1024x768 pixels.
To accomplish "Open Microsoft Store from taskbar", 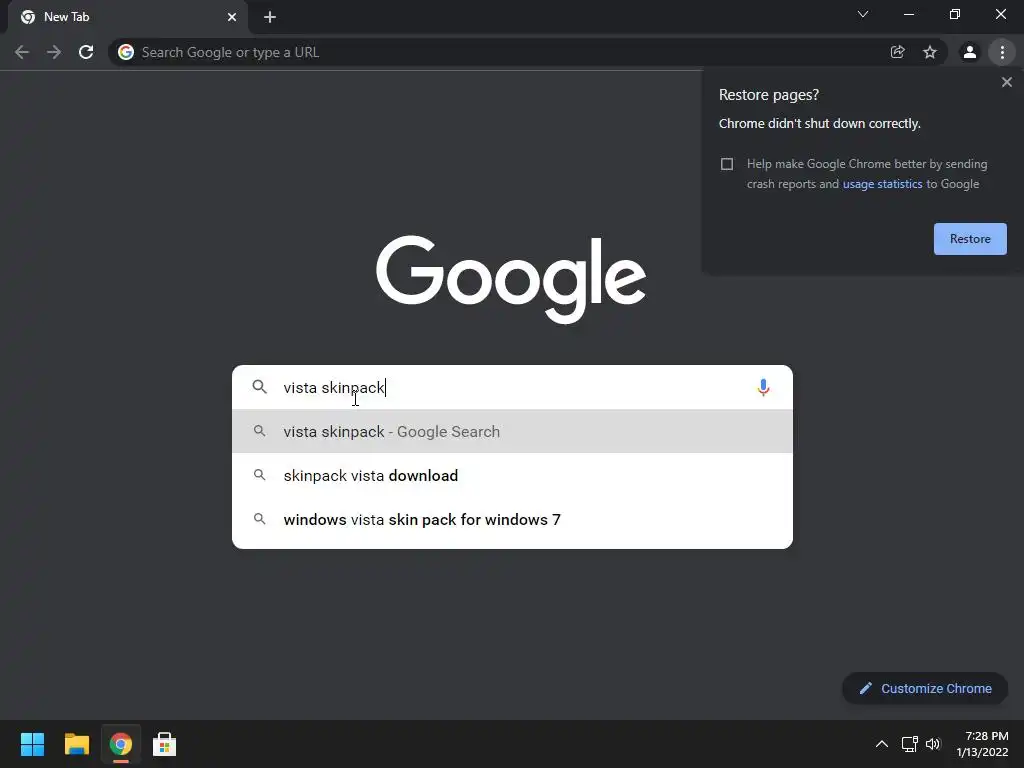I will pos(164,744).
